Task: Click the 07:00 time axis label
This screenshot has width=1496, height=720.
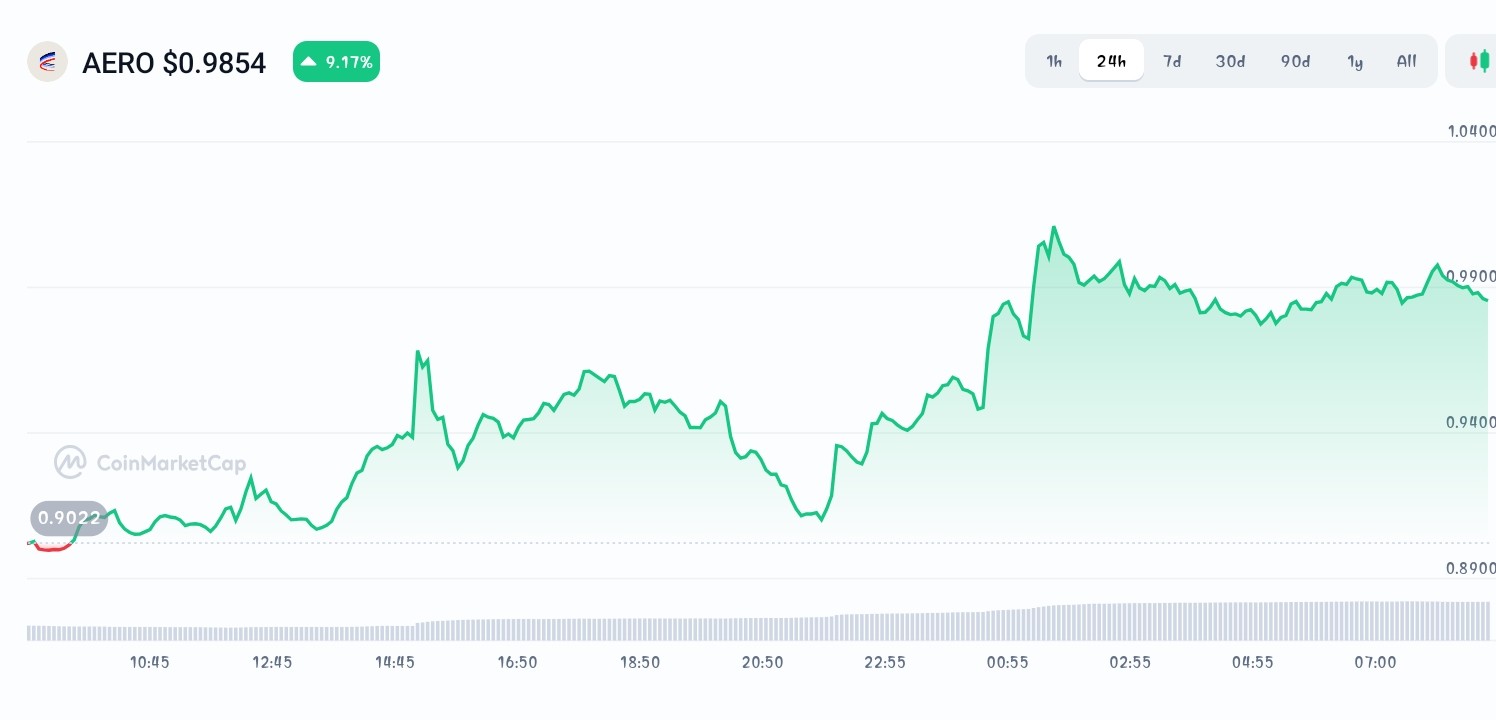Action: coord(1375,662)
